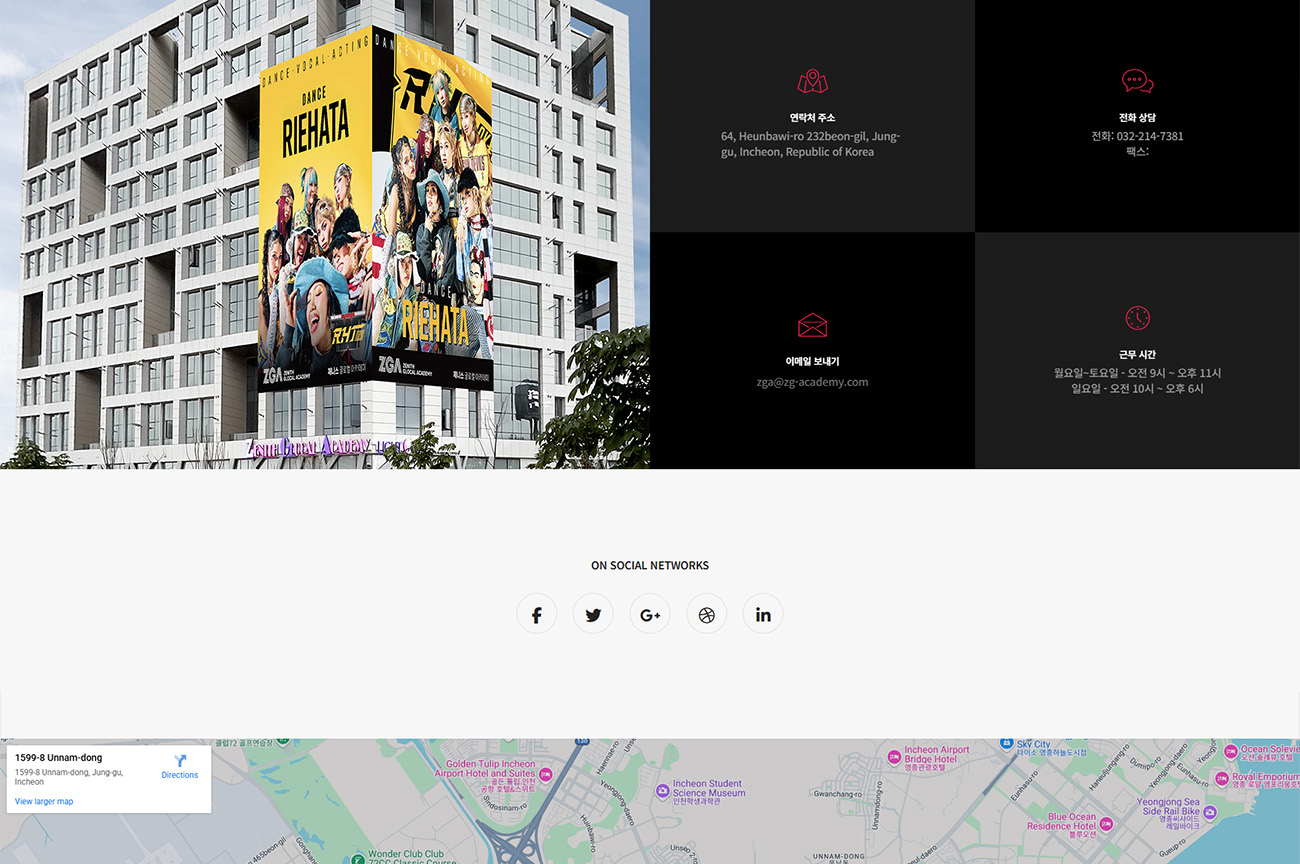Click the Golden Tulip Incheon Airport Hotel marker

tap(545, 774)
